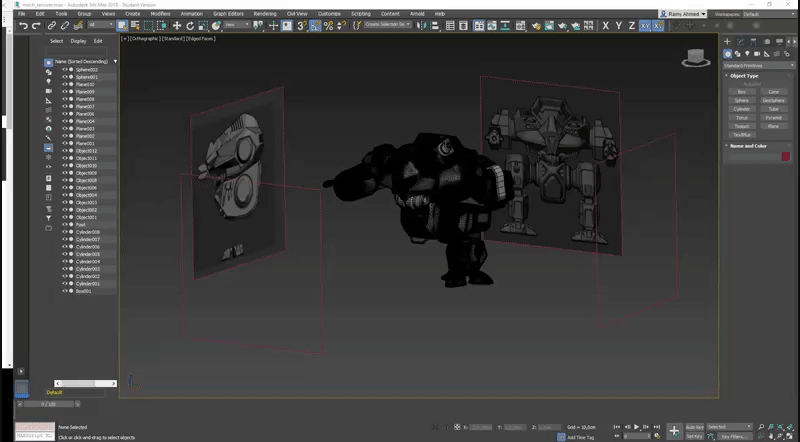This screenshot has height=442, width=800.
Task: Open the Modifiers menu
Action: coord(160,14)
